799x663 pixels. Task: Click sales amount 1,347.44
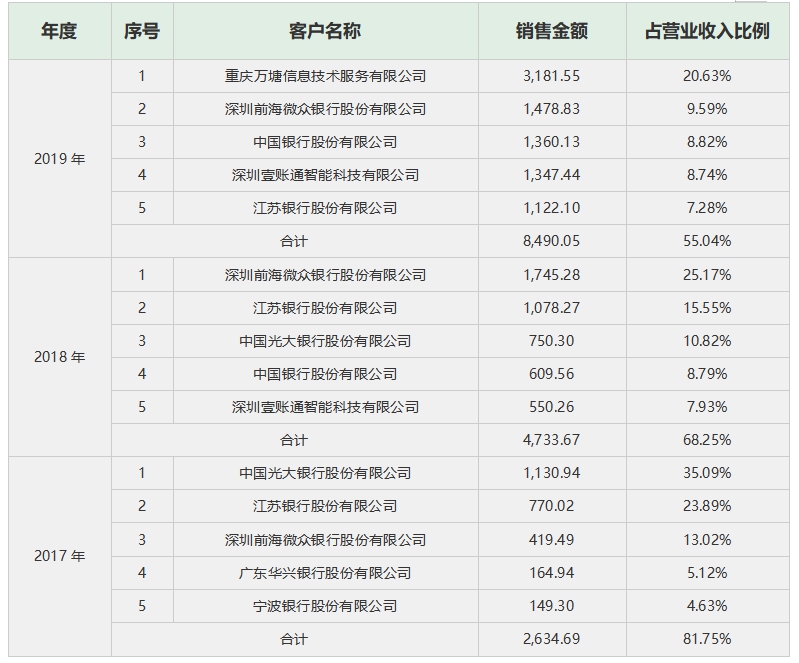[551, 175]
